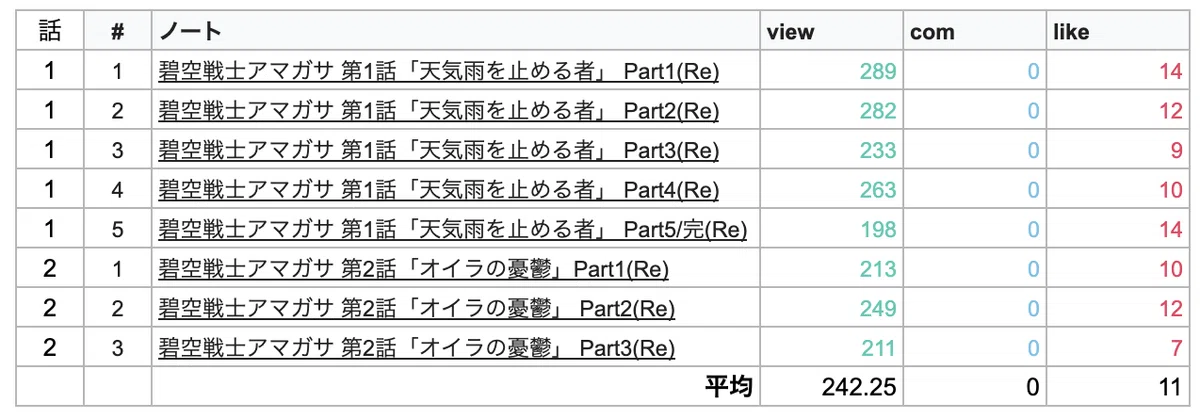Open the 第1話 Part3(Re) note link
This screenshot has width=1200, height=416.
click(x=439, y=151)
